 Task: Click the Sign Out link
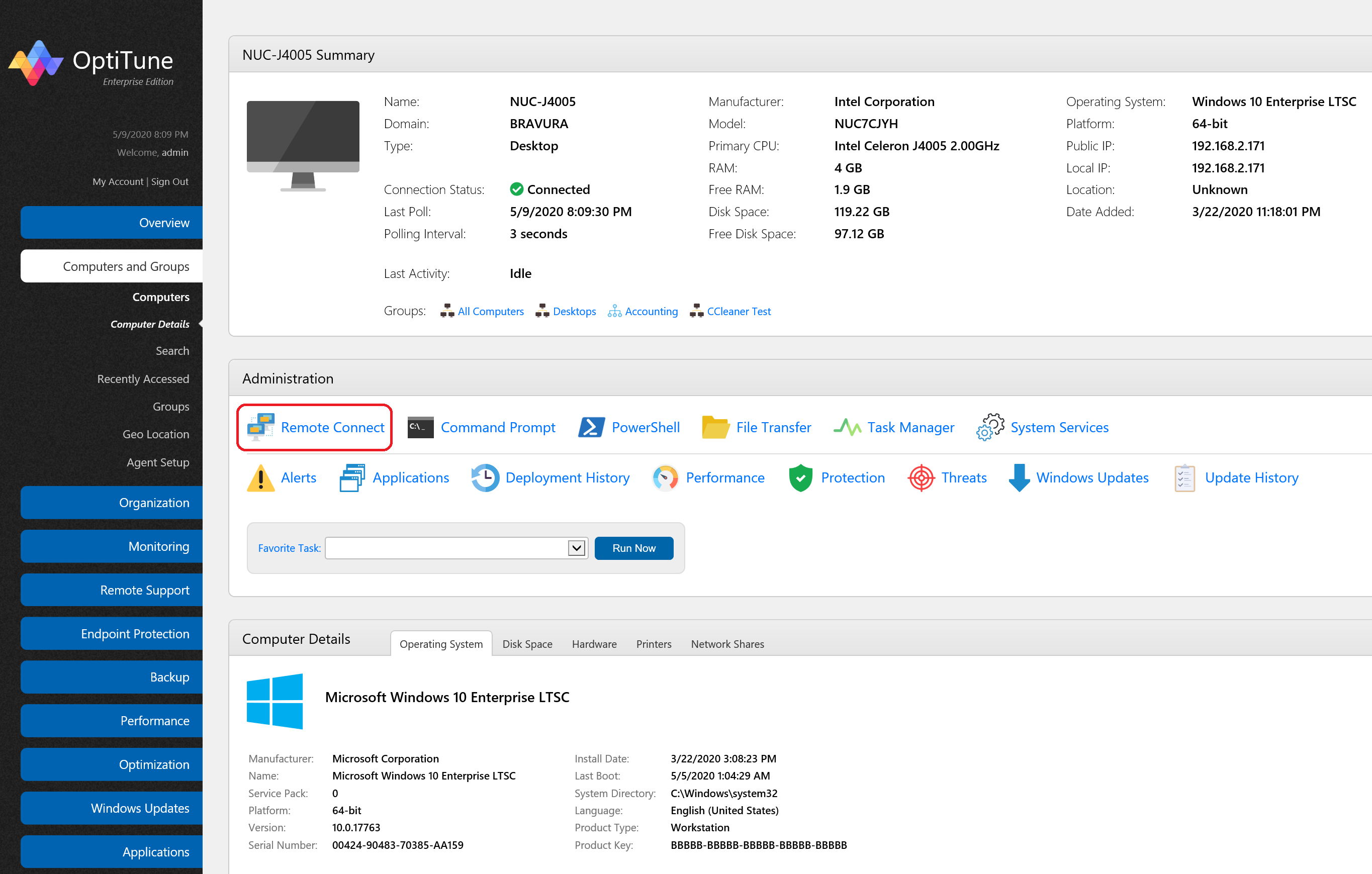pos(170,182)
